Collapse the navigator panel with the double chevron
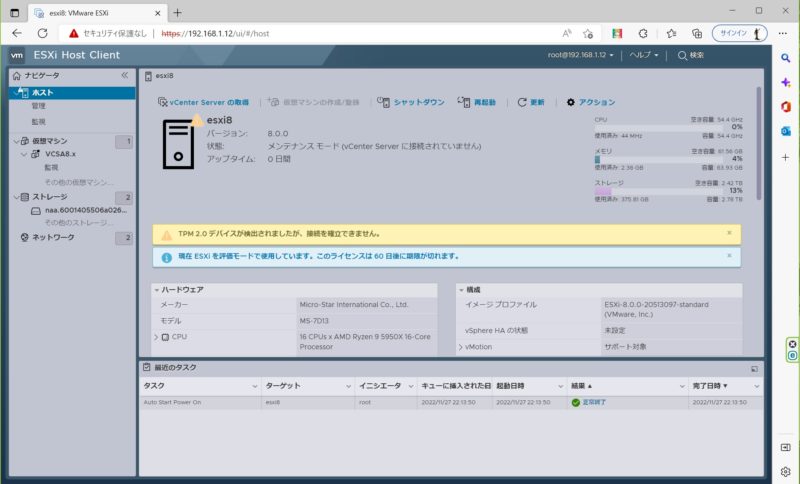The height and width of the screenshot is (484, 800). pos(124,75)
